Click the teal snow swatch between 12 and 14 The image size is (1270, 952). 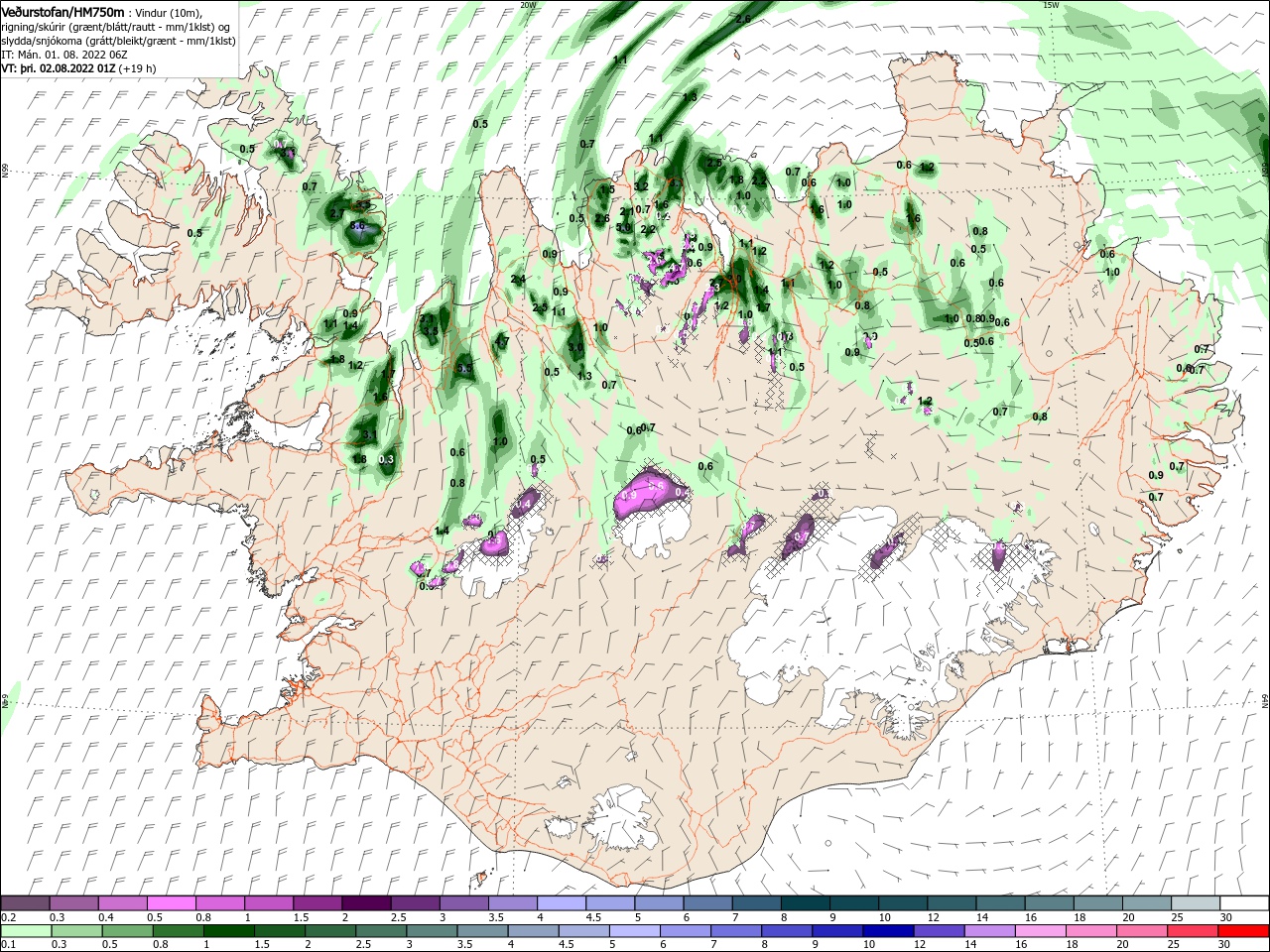click(x=951, y=903)
